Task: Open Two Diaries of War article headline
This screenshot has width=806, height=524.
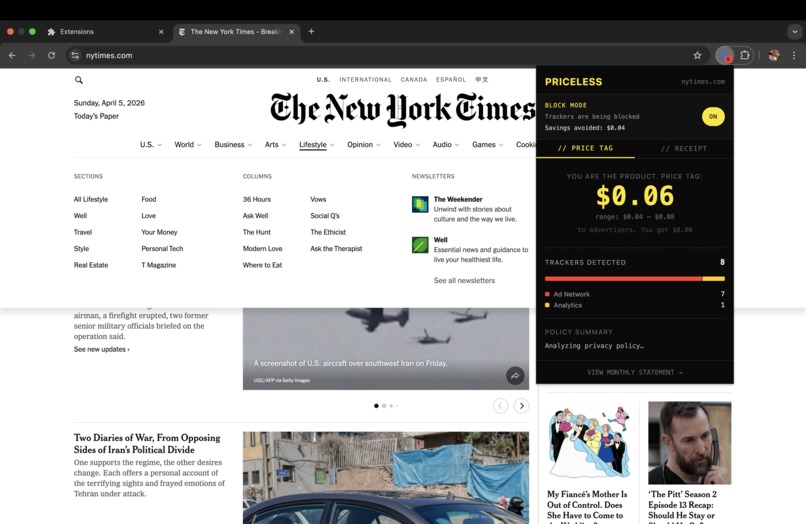Action: pos(147,443)
